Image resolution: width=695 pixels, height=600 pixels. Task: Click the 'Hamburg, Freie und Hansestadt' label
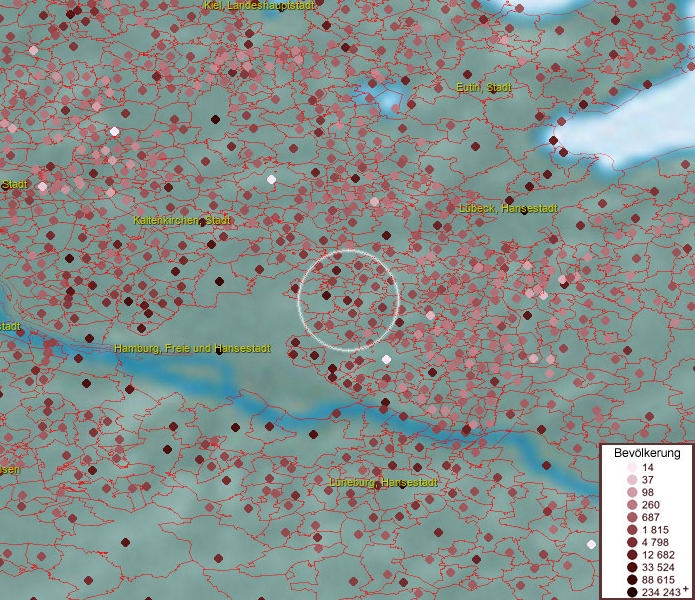(x=192, y=348)
